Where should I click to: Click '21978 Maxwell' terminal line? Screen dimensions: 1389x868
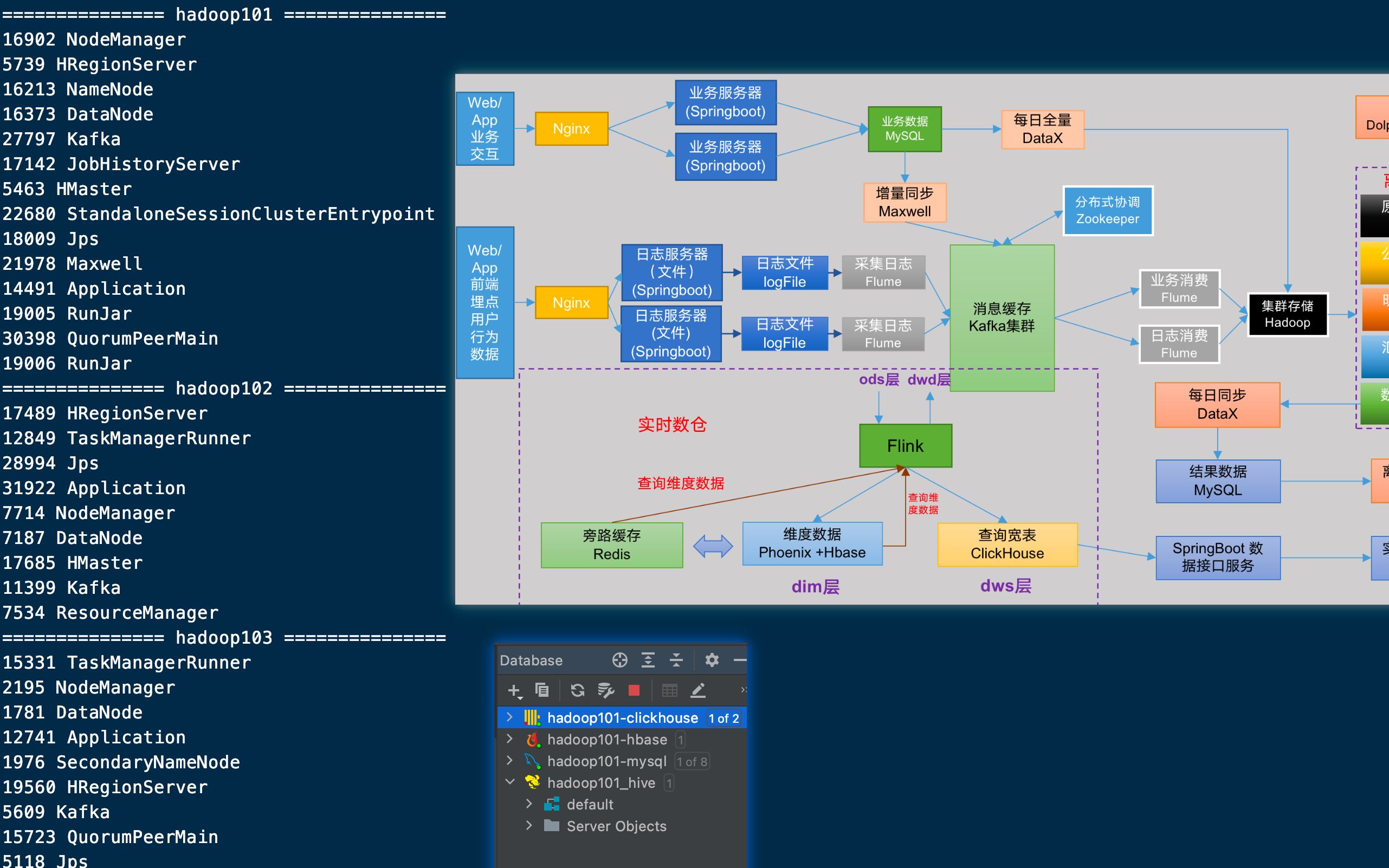pyautogui.click(x=73, y=264)
